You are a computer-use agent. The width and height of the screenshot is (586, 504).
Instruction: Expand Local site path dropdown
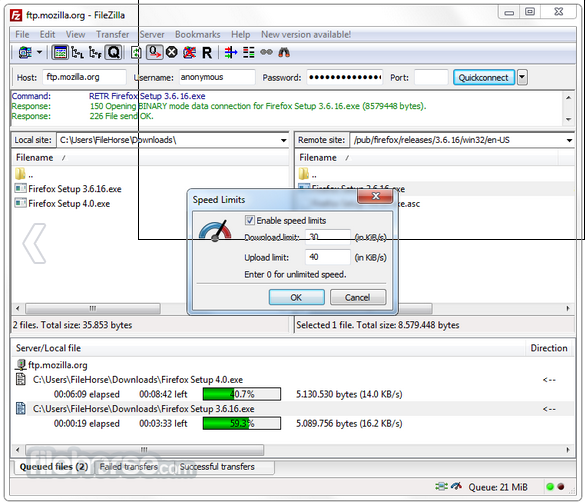click(x=284, y=140)
